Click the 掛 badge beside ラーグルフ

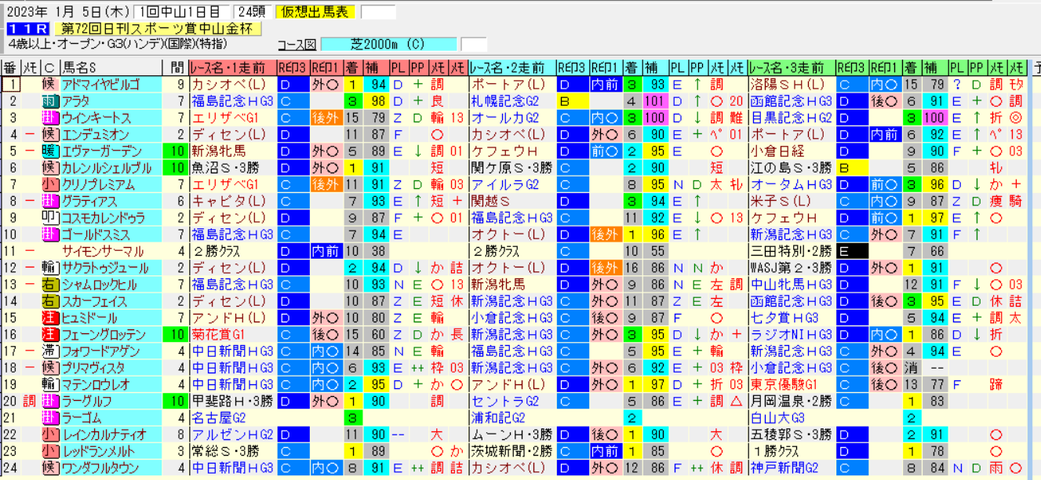pyautogui.click(x=50, y=400)
